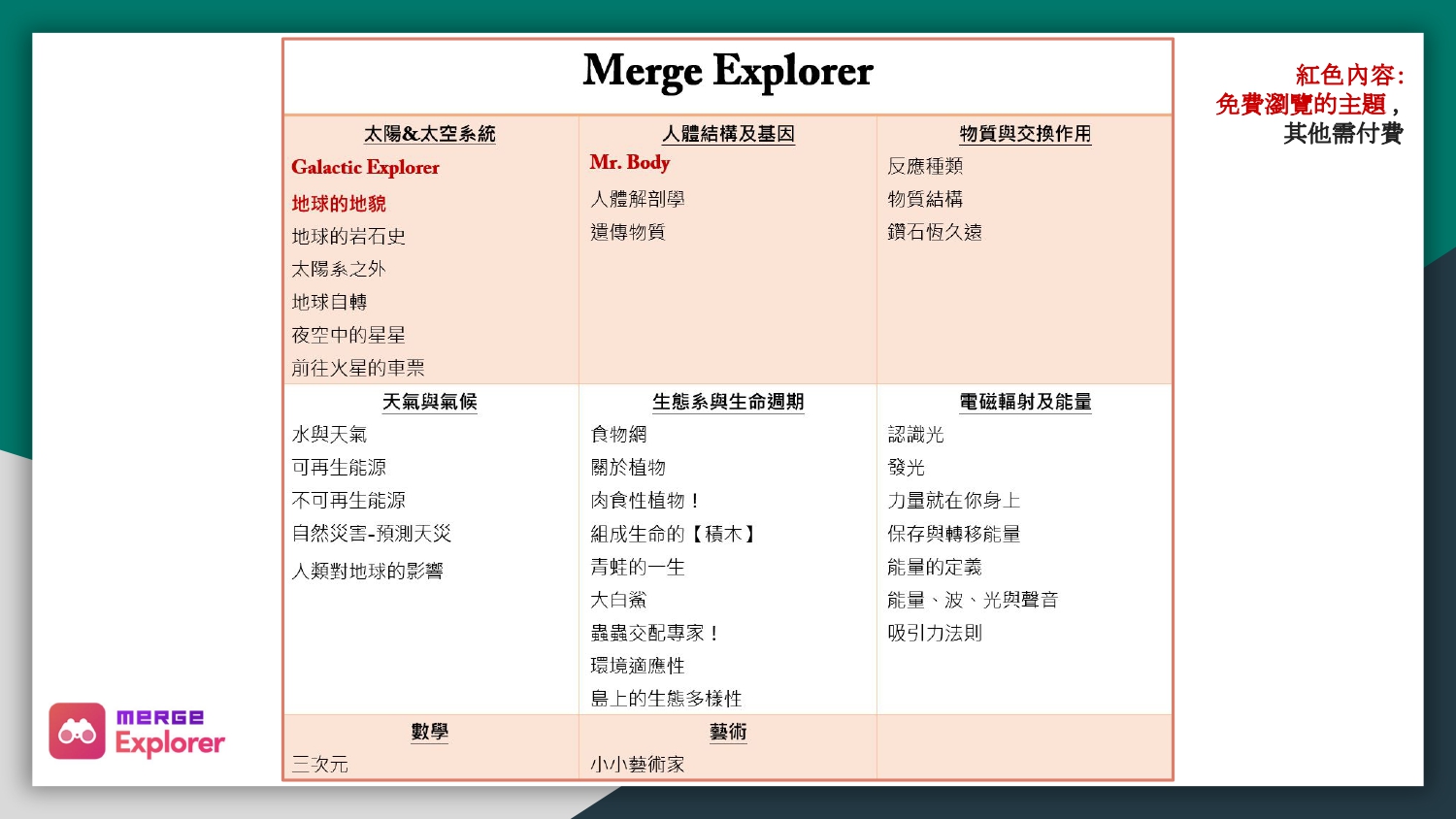Select '肉食性植物！' topic

point(645,502)
